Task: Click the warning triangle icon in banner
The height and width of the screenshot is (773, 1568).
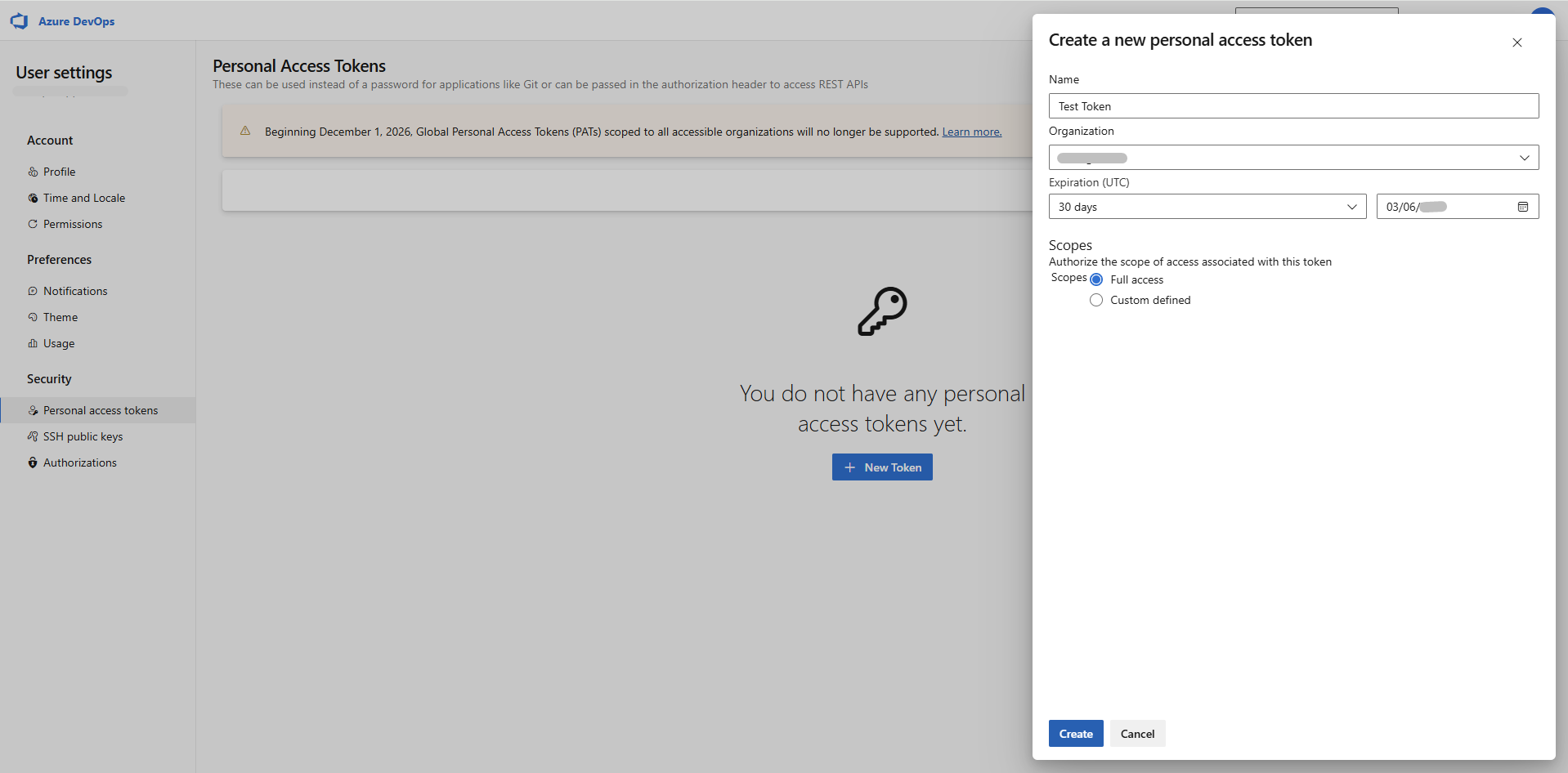Action: (245, 131)
